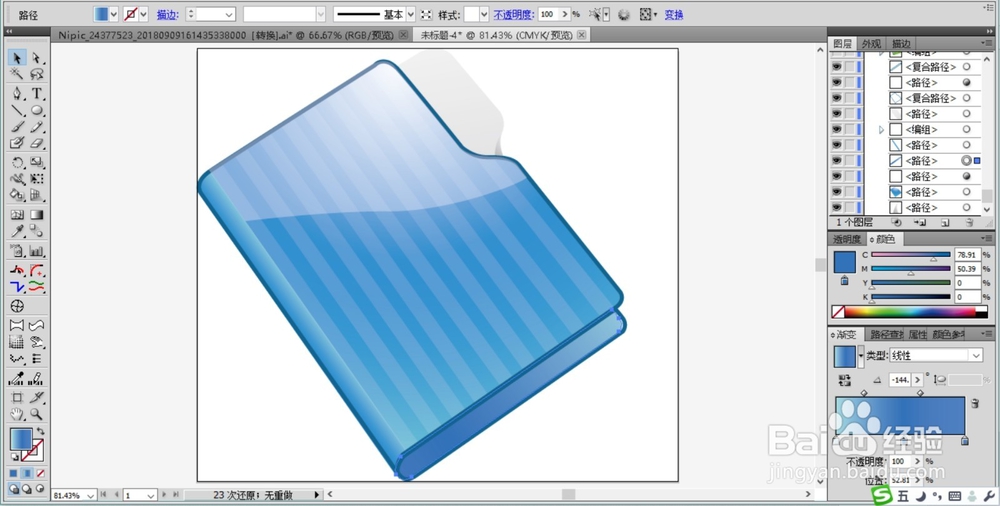Screen dimensions: 1000x506
Task: Open the 描边 panel tab
Action: [901, 43]
